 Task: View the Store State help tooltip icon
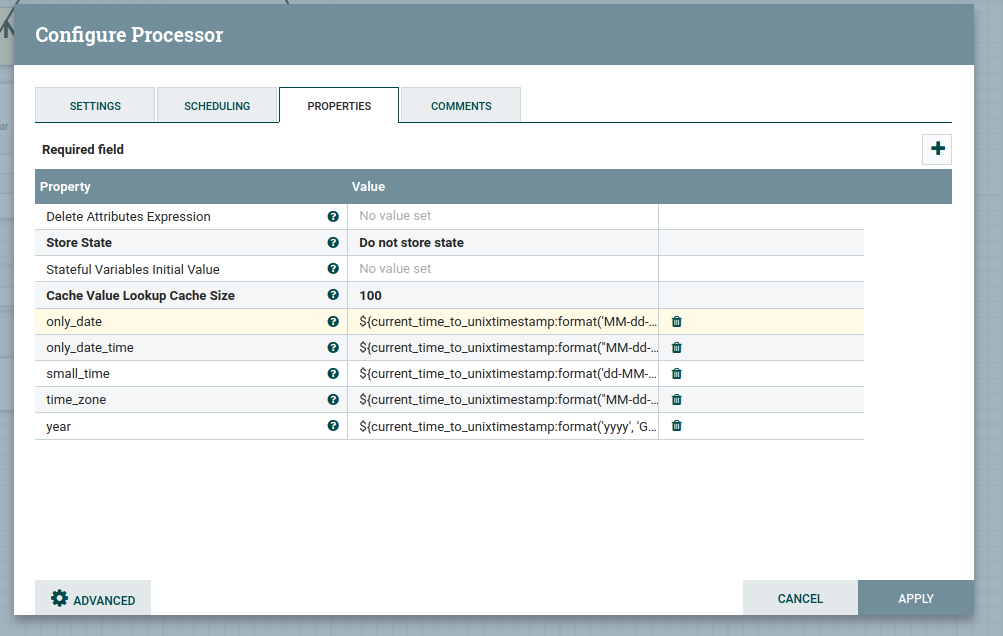[333, 242]
